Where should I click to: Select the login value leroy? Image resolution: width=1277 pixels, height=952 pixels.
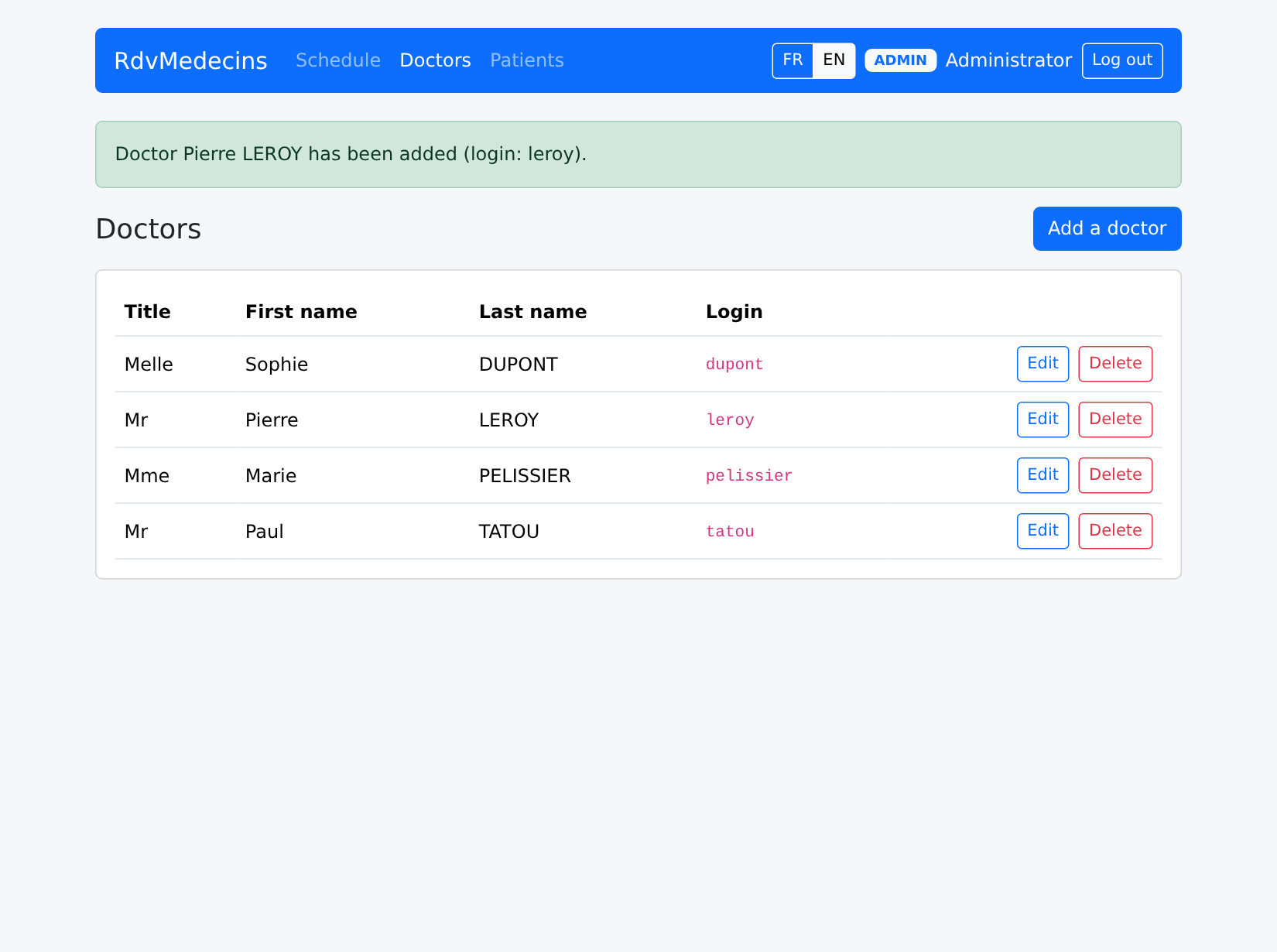point(730,420)
